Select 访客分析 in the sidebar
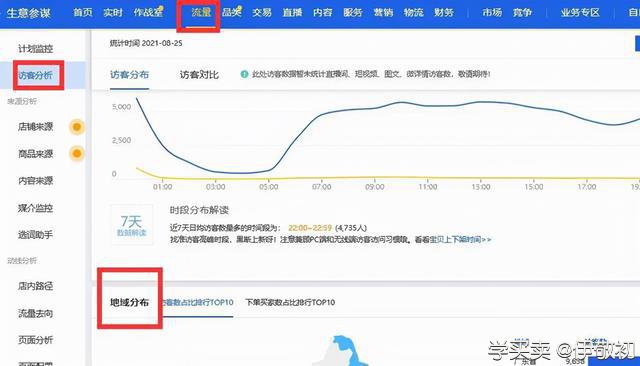 [36, 75]
